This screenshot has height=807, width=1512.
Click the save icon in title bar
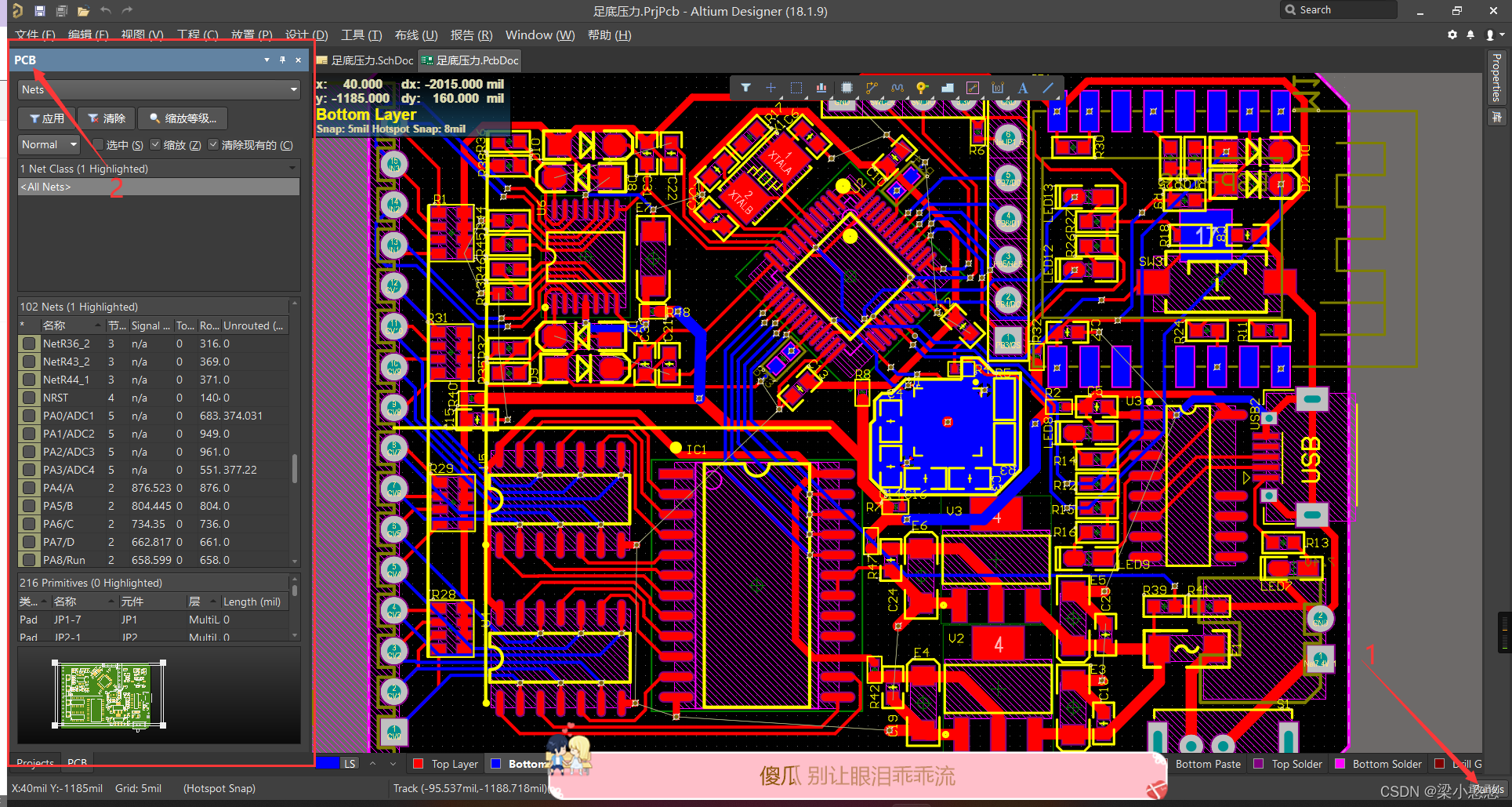(x=40, y=11)
